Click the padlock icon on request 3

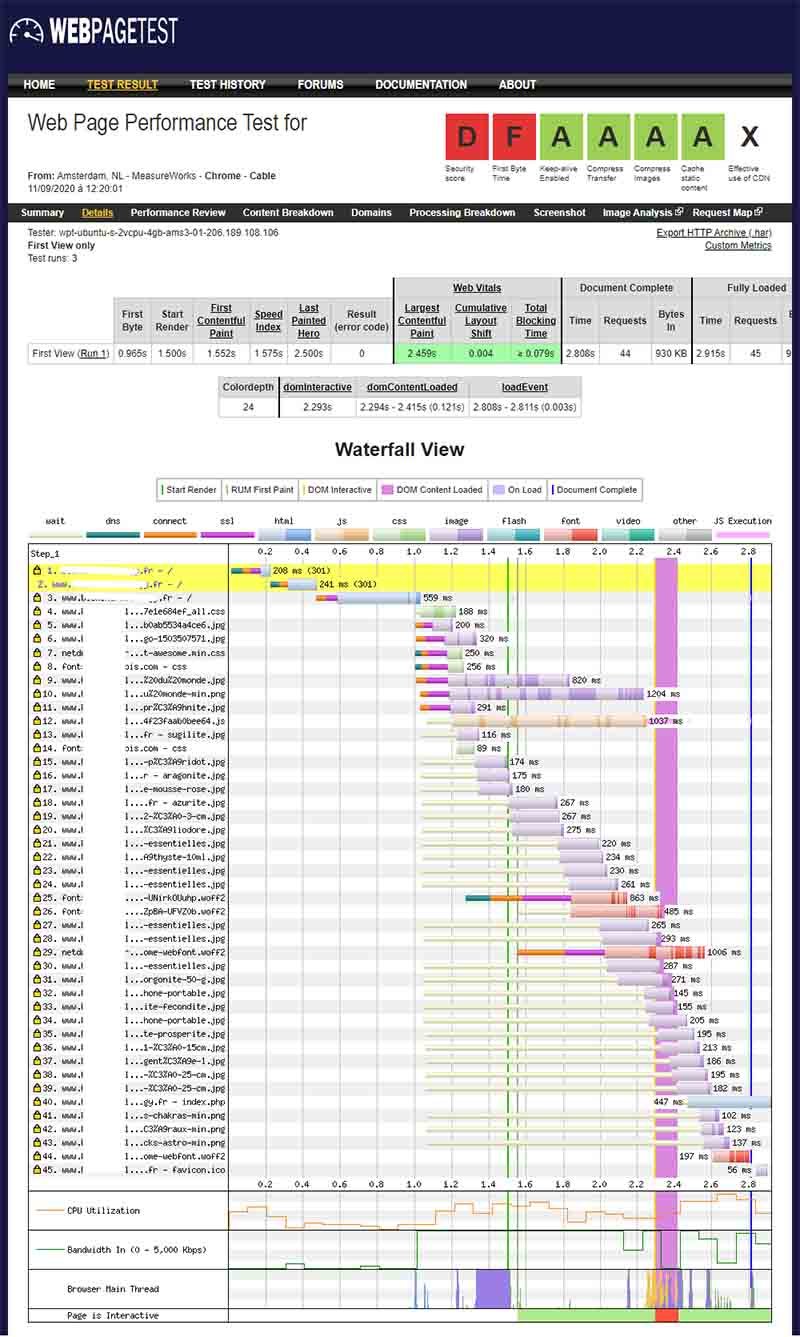coord(36,597)
